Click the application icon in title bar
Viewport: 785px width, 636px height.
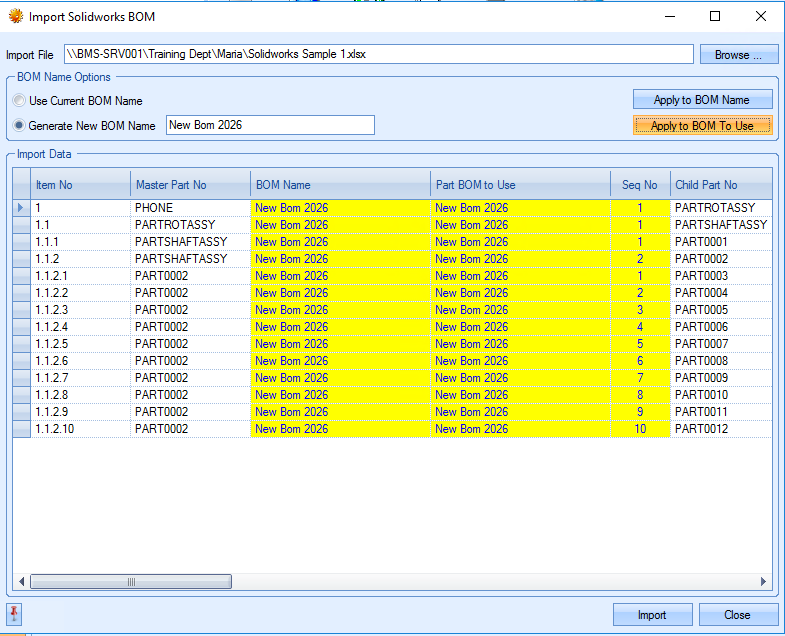click(x=16, y=17)
